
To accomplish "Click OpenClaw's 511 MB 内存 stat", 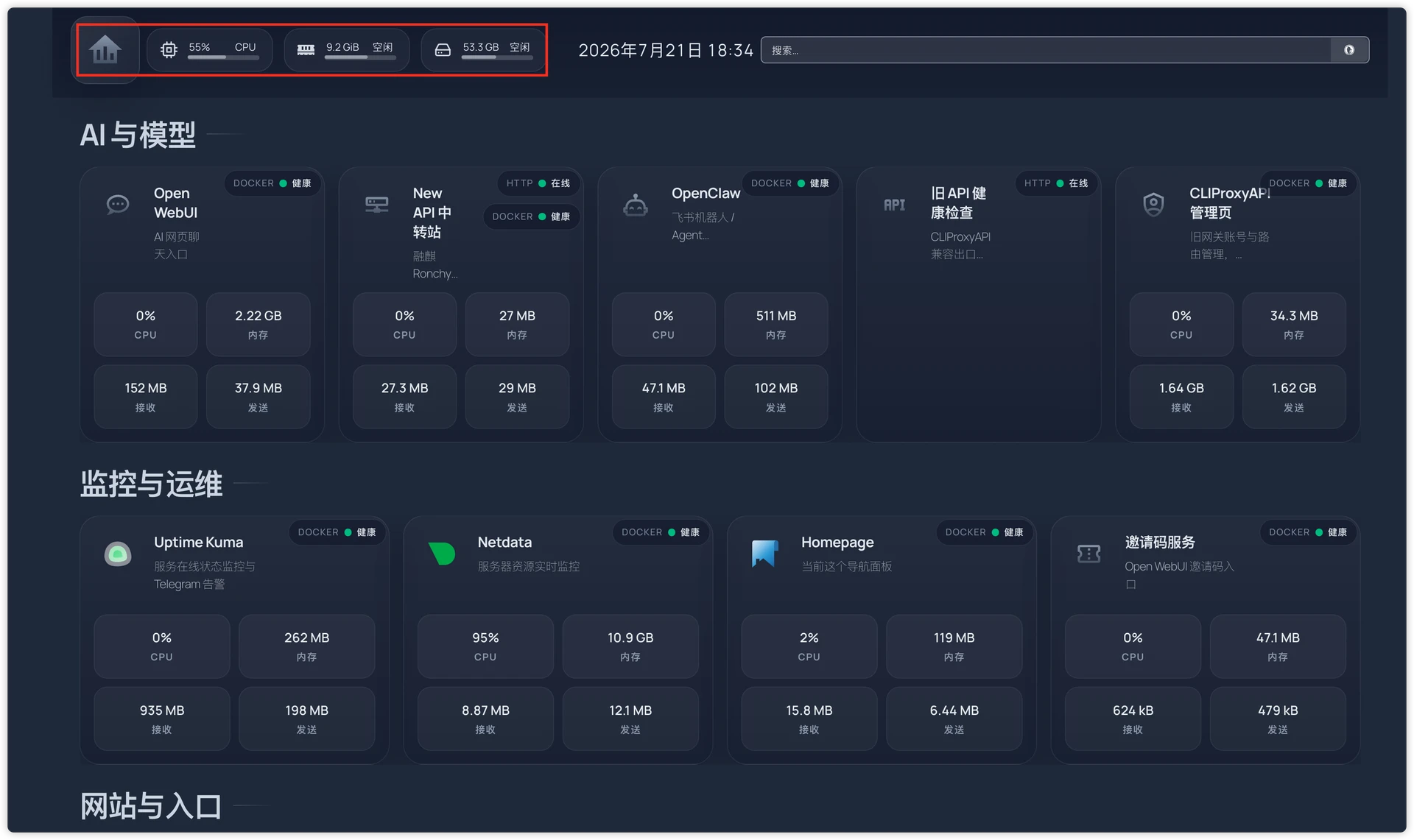I will point(776,324).
